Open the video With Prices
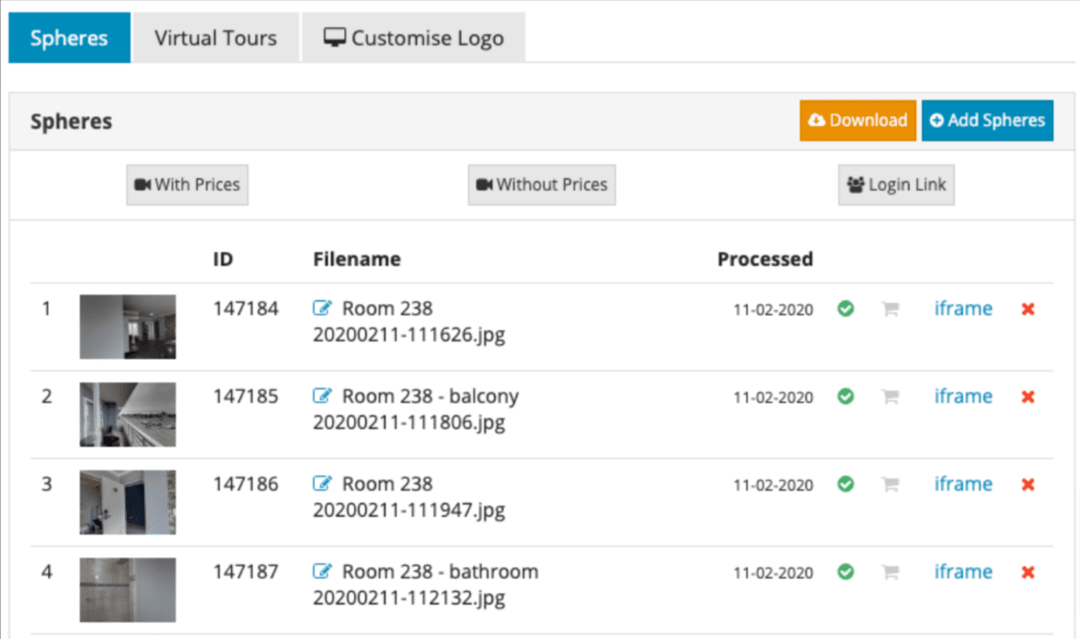Image resolution: width=1080 pixels, height=639 pixels. click(x=187, y=184)
